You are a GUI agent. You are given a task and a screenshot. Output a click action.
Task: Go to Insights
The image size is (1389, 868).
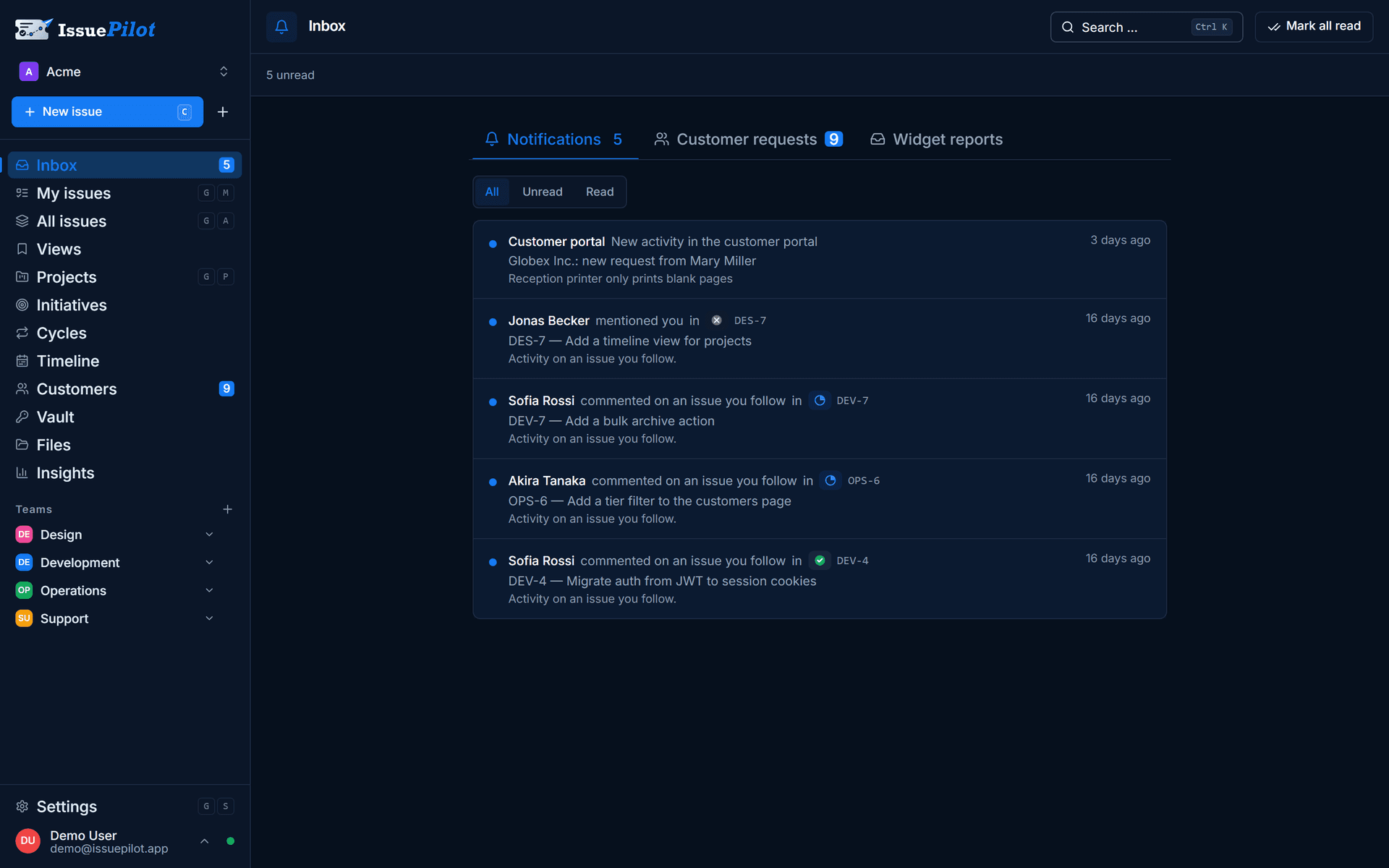pyautogui.click(x=124, y=473)
